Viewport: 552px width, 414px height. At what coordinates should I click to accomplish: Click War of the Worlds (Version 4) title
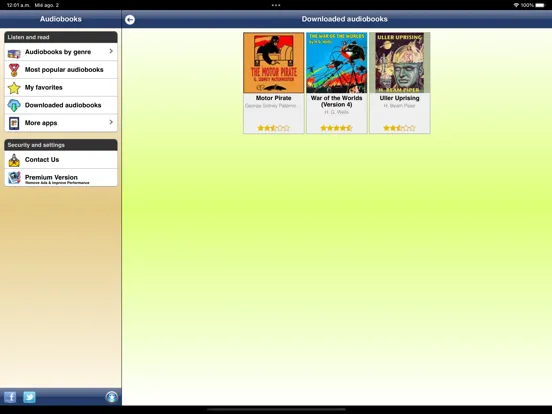(337, 101)
